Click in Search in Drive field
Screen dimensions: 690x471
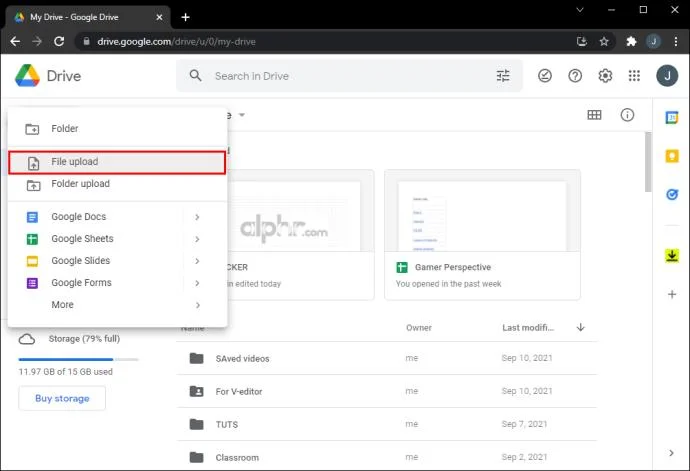[350, 76]
